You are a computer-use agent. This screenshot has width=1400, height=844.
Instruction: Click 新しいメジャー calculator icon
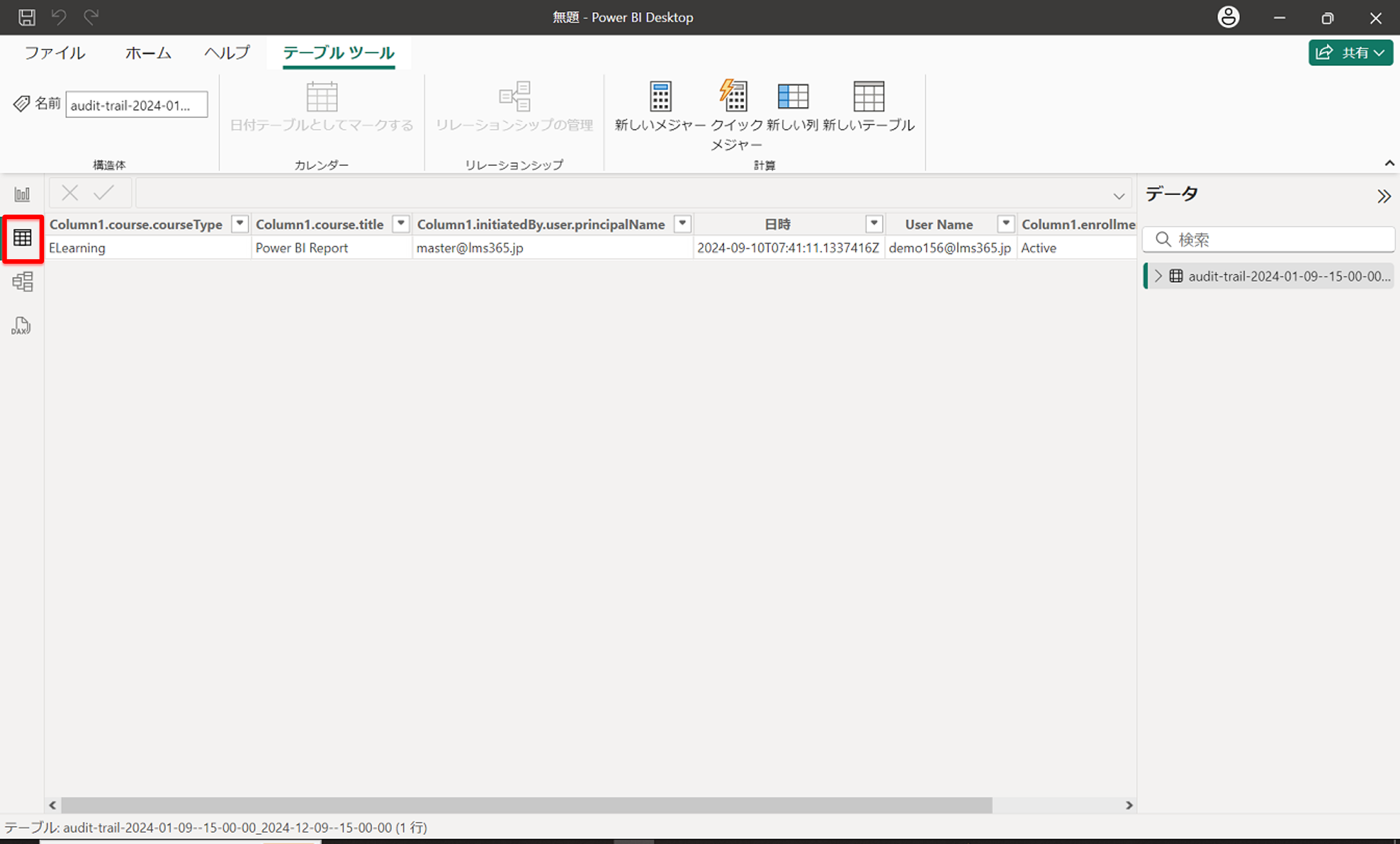point(660,96)
